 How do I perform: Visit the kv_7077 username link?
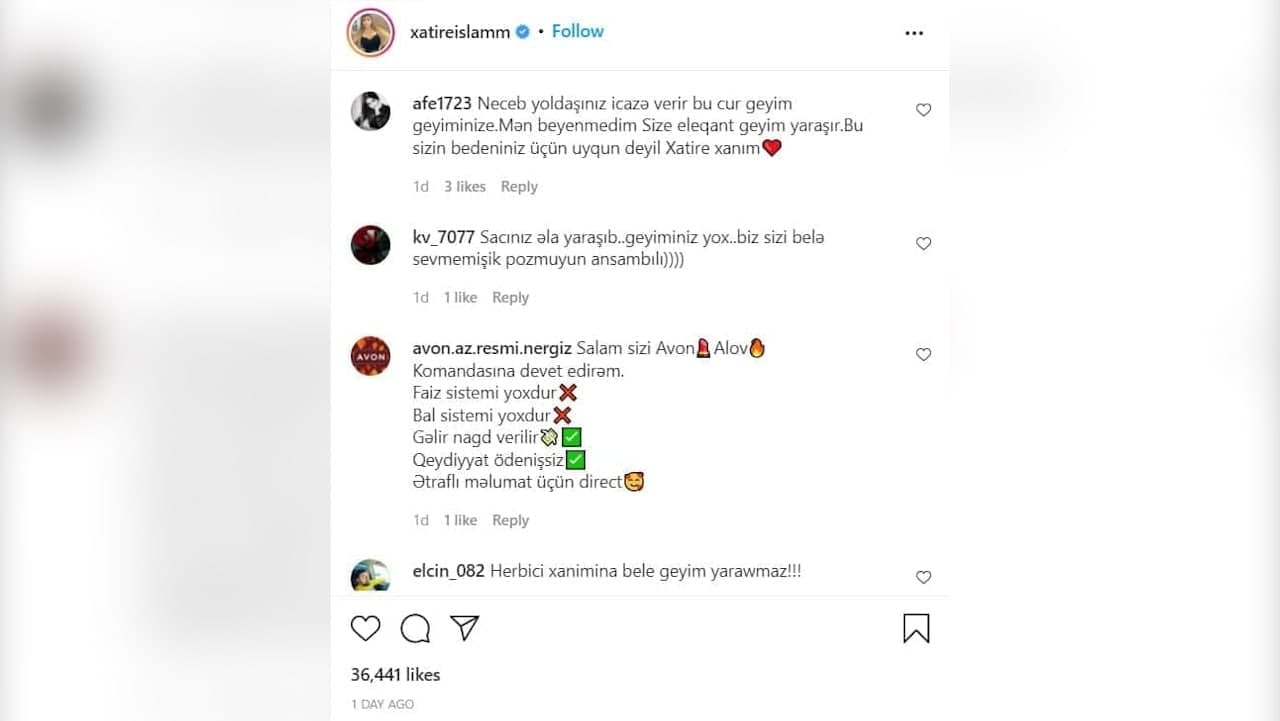(x=443, y=238)
